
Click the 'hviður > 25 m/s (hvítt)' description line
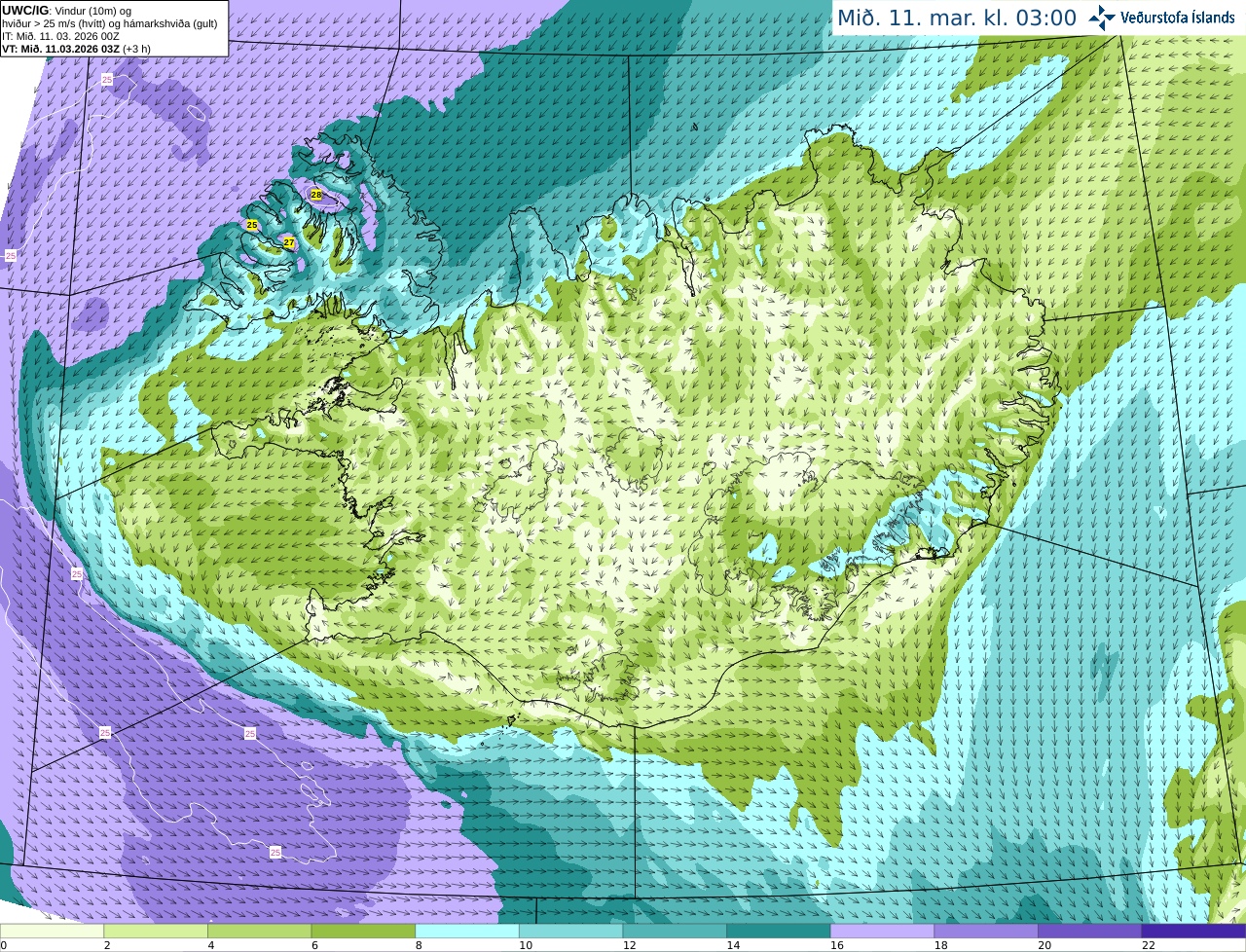click(x=109, y=23)
